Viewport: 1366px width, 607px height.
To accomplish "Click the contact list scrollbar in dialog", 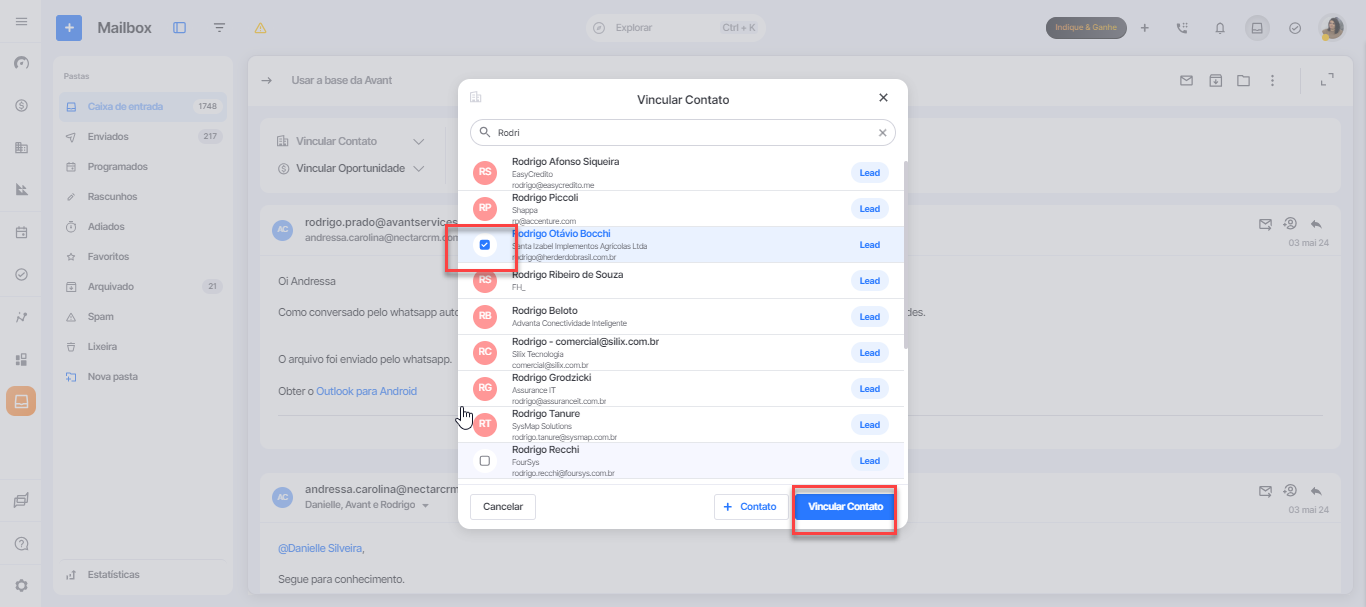I will pos(906,254).
